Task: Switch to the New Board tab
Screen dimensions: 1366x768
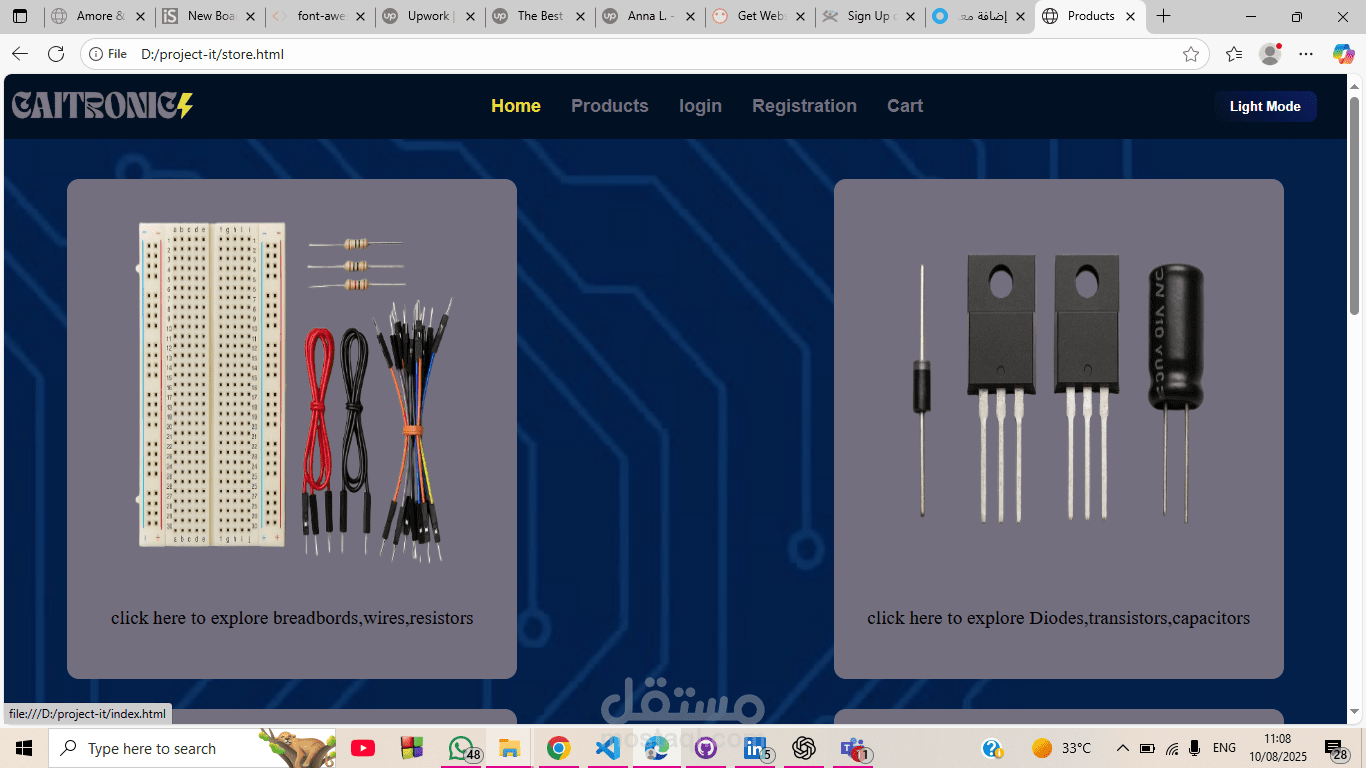Action: click(208, 16)
